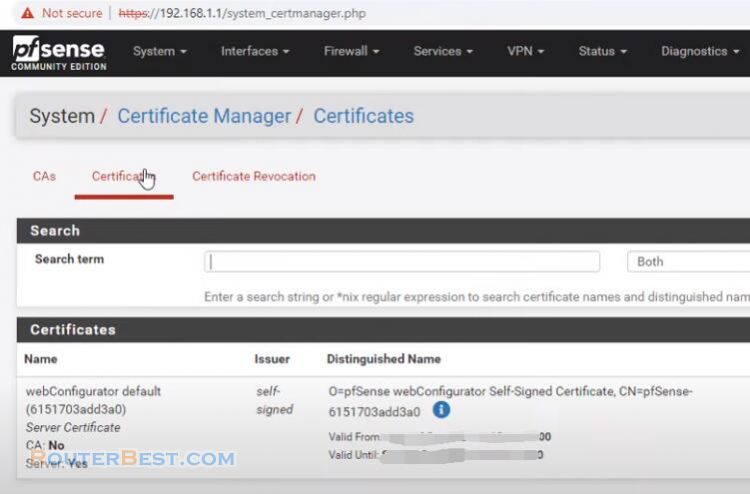Click the browser address bar URL

[x=242, y=13]
